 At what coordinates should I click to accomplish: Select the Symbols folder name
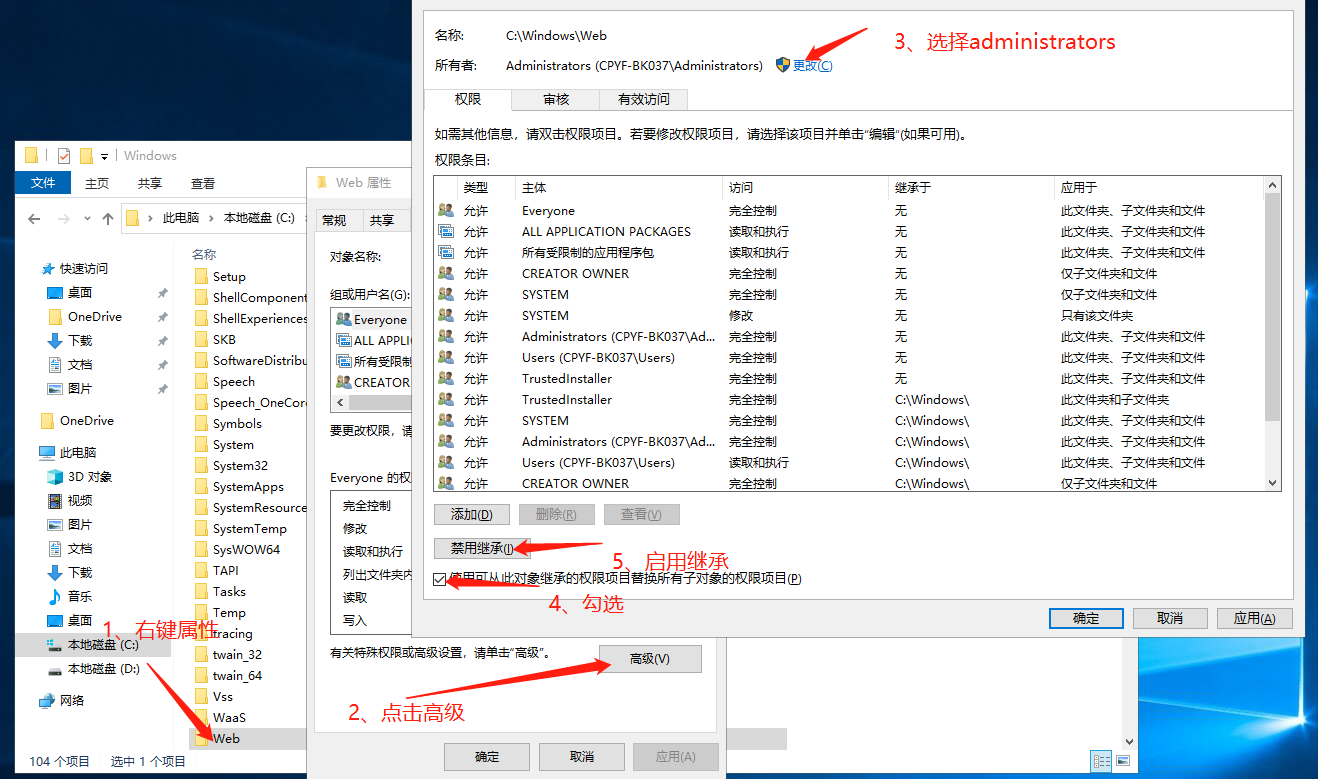237,424
